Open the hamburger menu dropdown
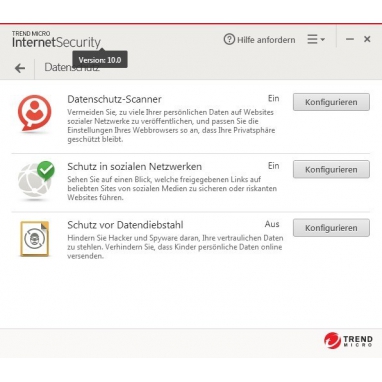 316,39
